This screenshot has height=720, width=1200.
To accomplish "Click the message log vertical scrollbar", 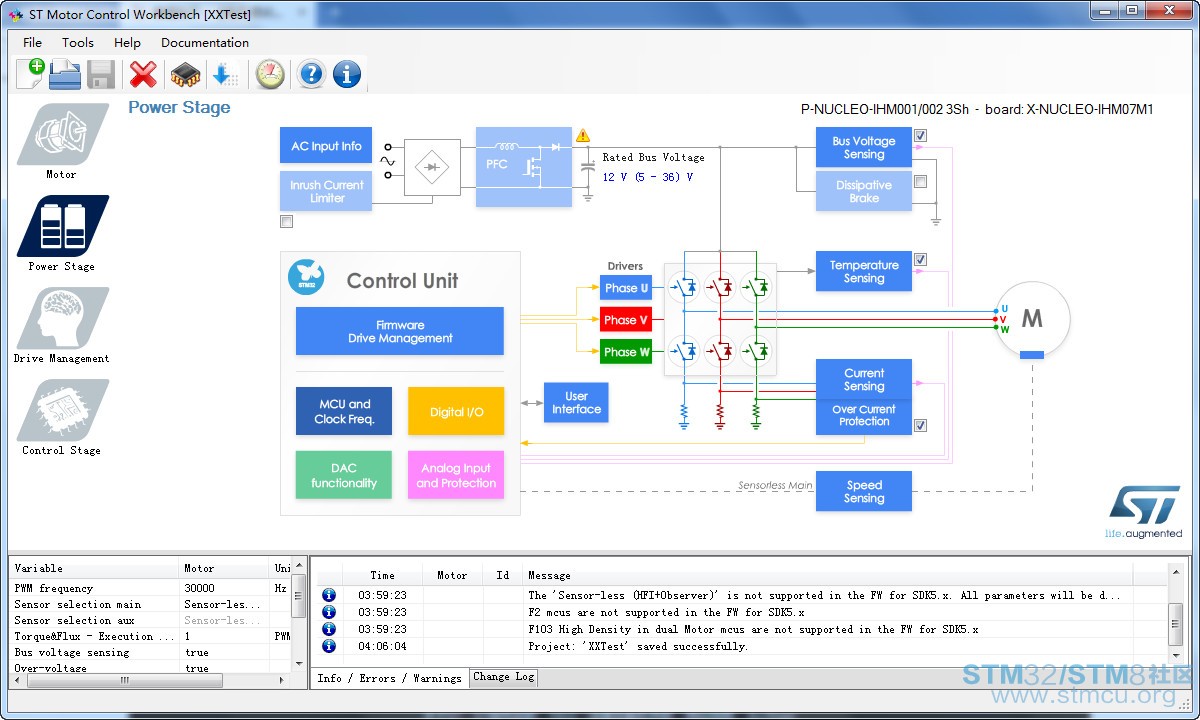I will click(1176, 614).
